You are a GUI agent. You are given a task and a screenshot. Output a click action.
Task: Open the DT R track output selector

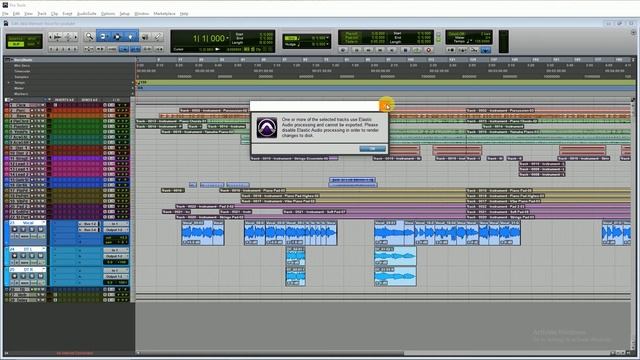tap(116, 276)
